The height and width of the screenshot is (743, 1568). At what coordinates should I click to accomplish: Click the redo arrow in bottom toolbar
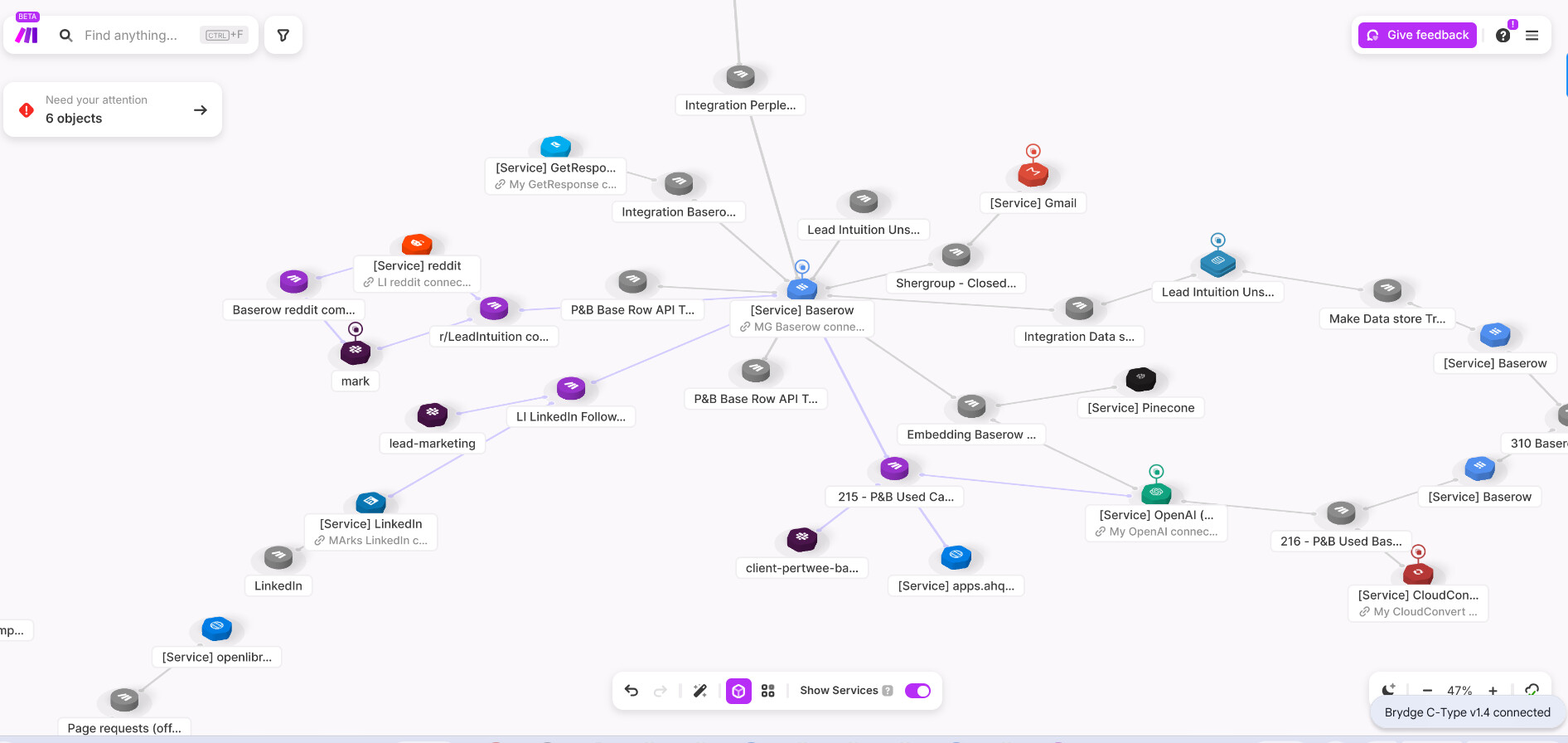tap(661, 691)
